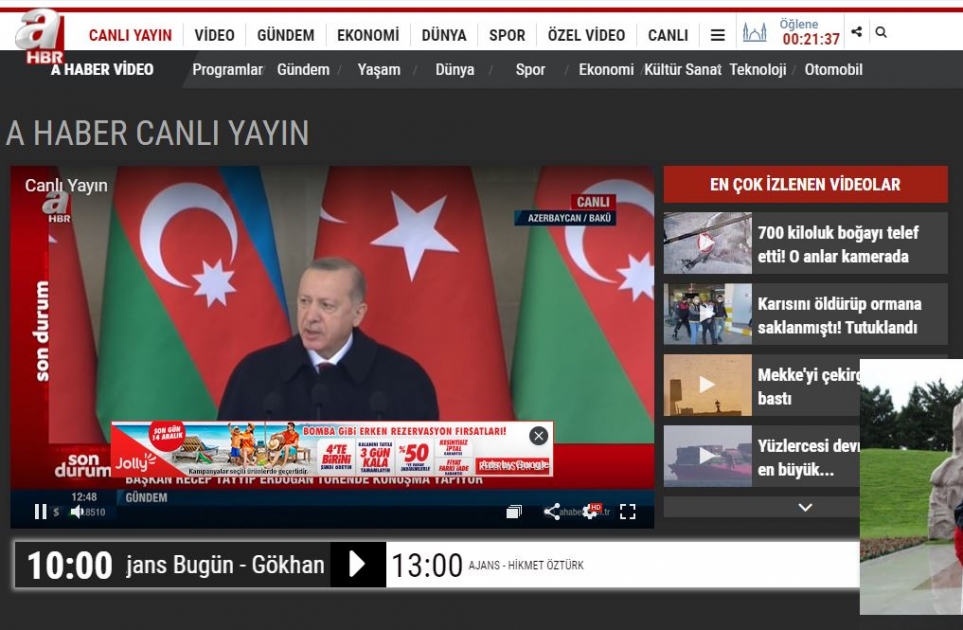Open Mekke'yi çekirge video thumbnail
Viewport: 963px width, 630px height.
[708, 385]
